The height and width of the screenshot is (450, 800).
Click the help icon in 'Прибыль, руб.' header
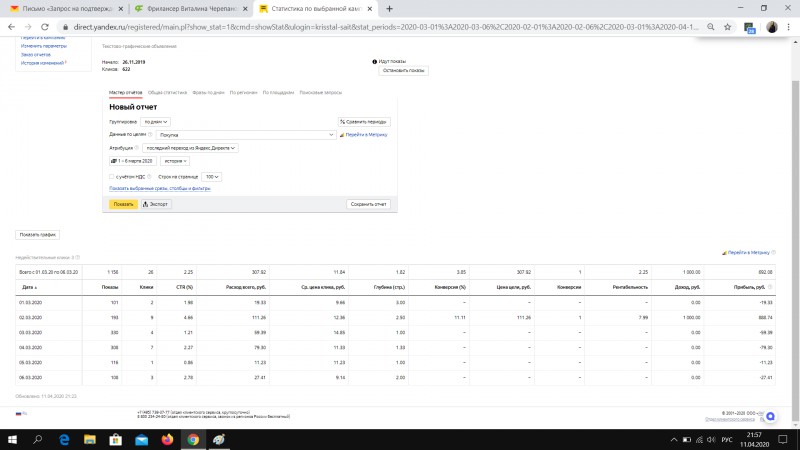click(770, 287)
